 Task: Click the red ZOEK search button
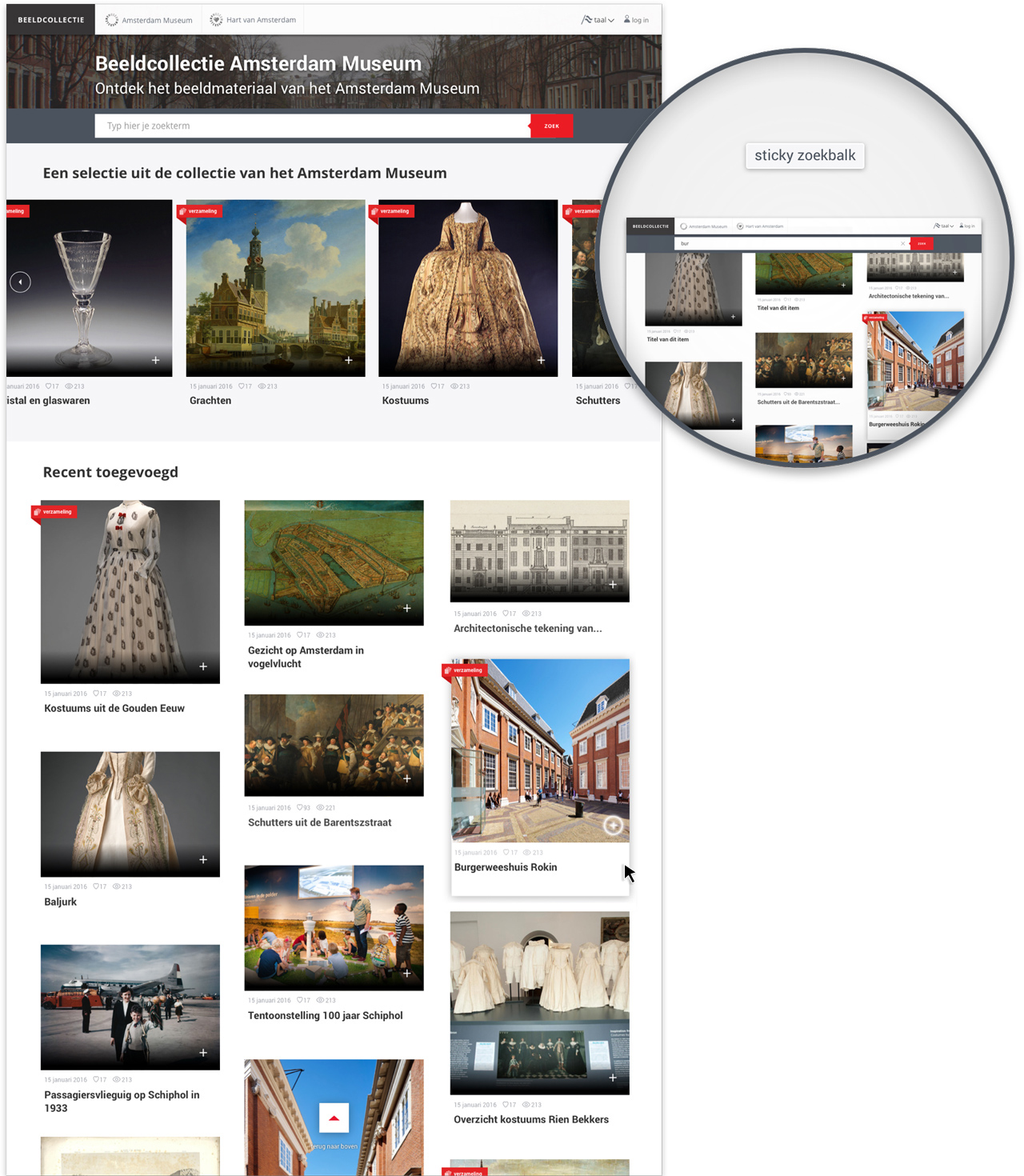click(x=552, y=126)
